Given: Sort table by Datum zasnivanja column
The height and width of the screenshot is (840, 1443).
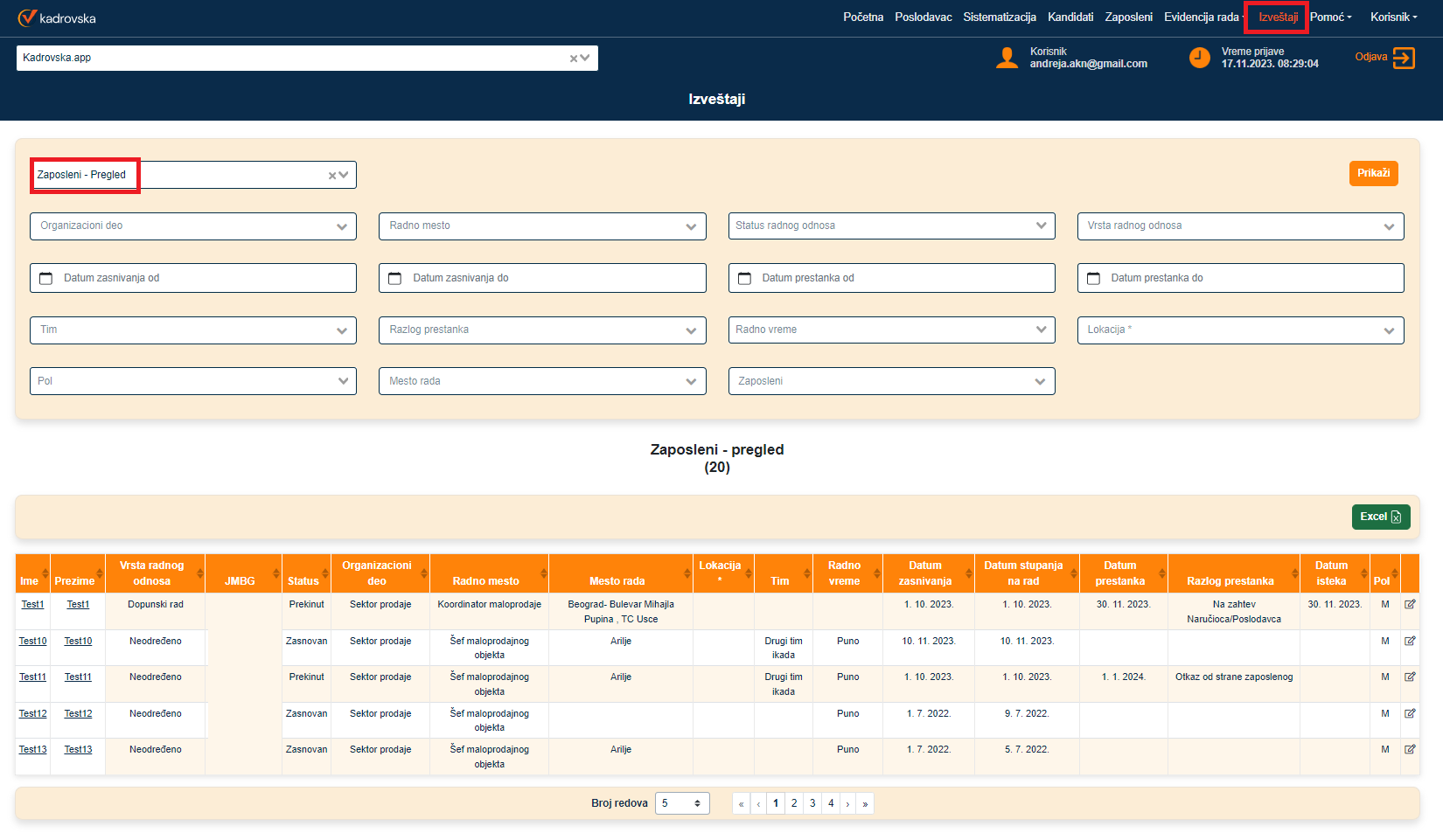Looking at the screenshot, I should pyautogui.click(x=927, y=573).
